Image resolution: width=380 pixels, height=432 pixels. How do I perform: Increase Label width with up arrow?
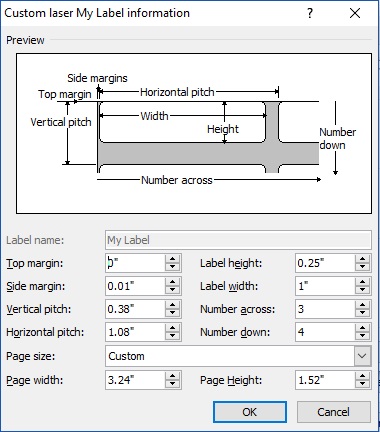pyautogui.click(x=362, y=282)
